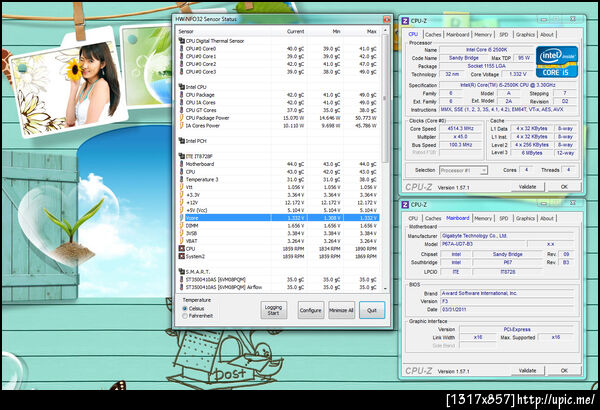Open About tab in upper CPU-Z window
600x410 pixels.
(547, 34)
